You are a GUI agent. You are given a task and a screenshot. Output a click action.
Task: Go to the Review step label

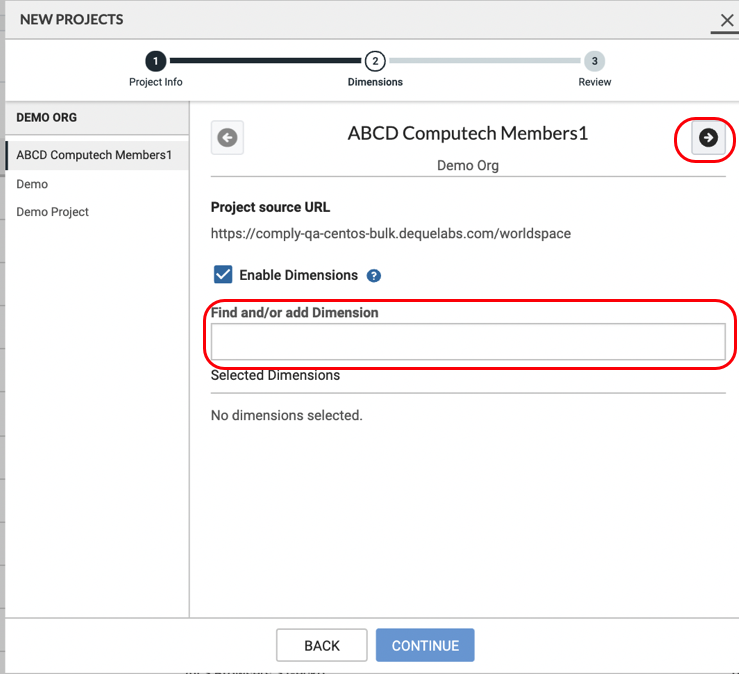tap(595, 82)
